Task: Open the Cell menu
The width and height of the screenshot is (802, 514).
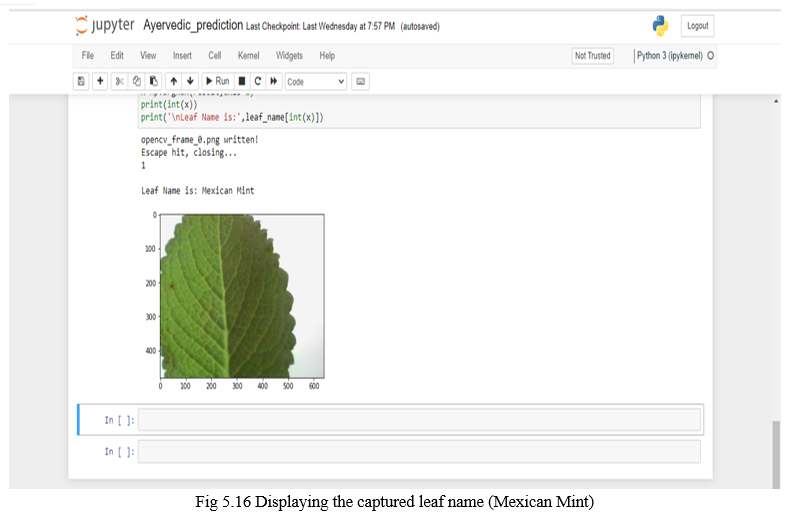Action: (215, 56)
